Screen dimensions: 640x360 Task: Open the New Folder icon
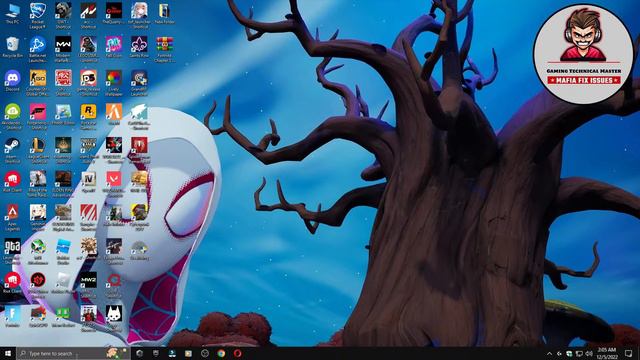point(164,13)
